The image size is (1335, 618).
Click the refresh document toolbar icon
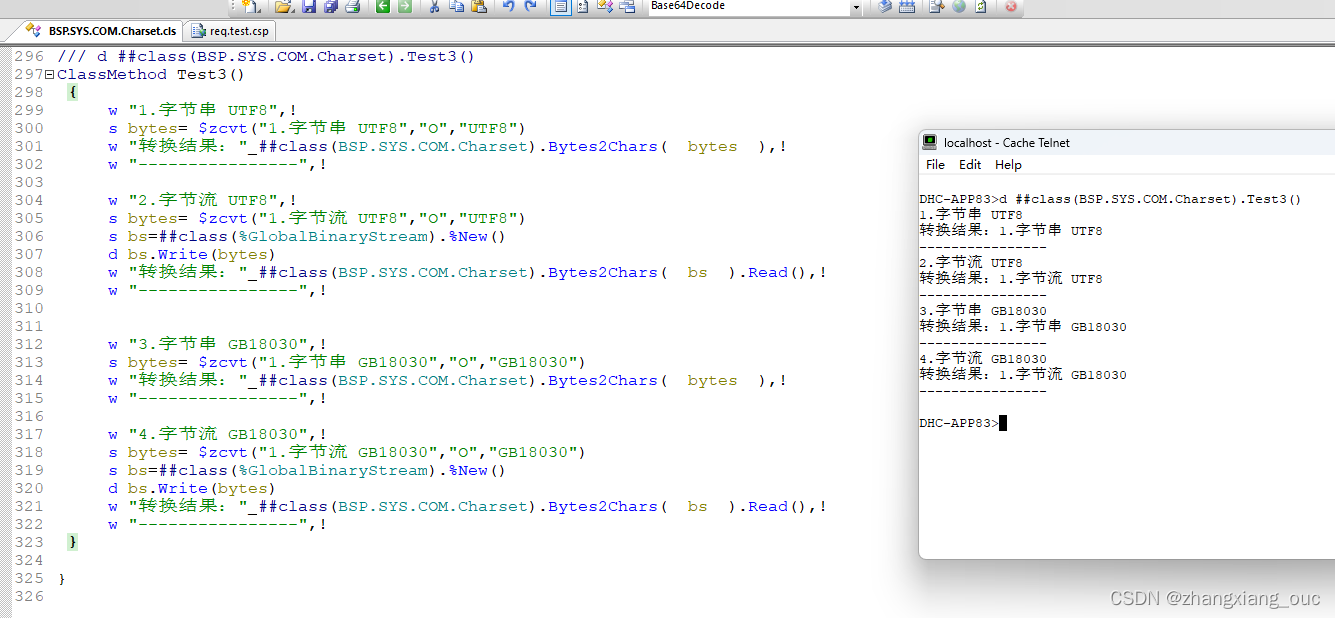(981, 6)
